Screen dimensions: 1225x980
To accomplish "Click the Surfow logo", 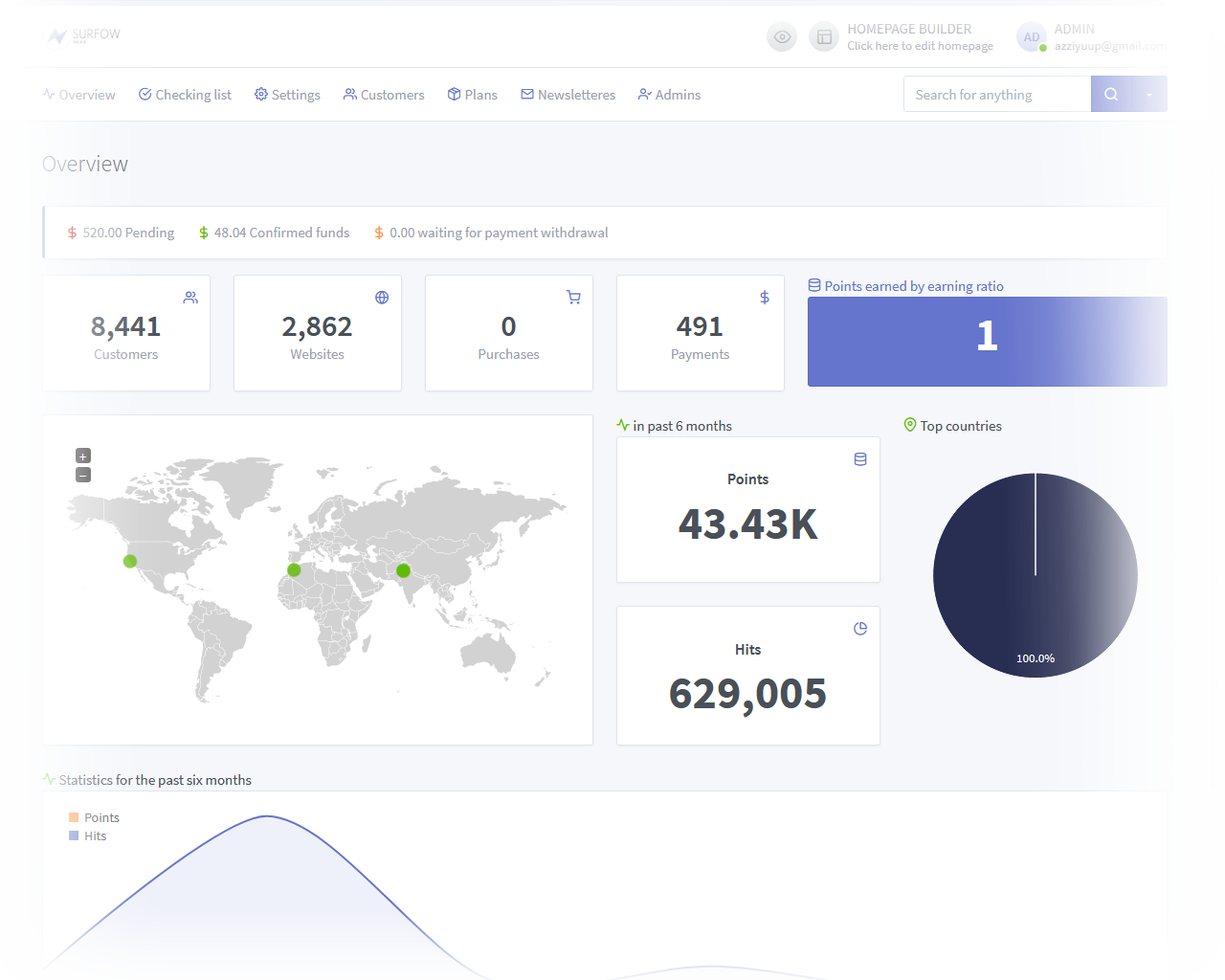I will 84,35.
